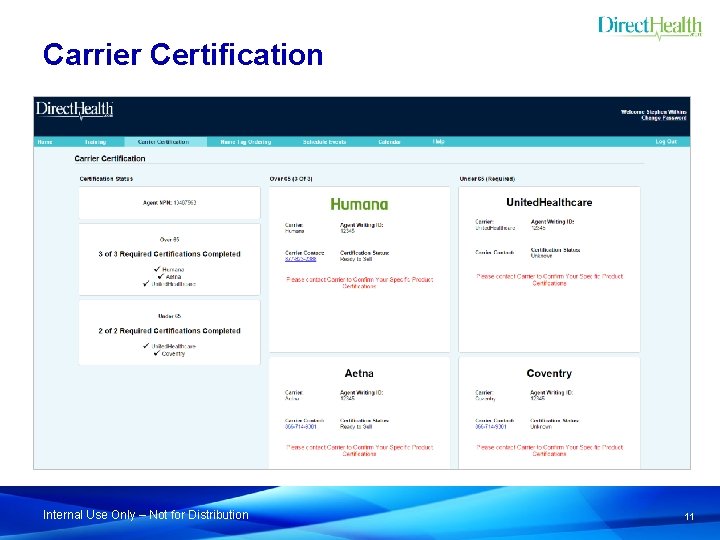Open the Schedule Events tab
This screenshot has height=540, width=720.
click(324, 142)
